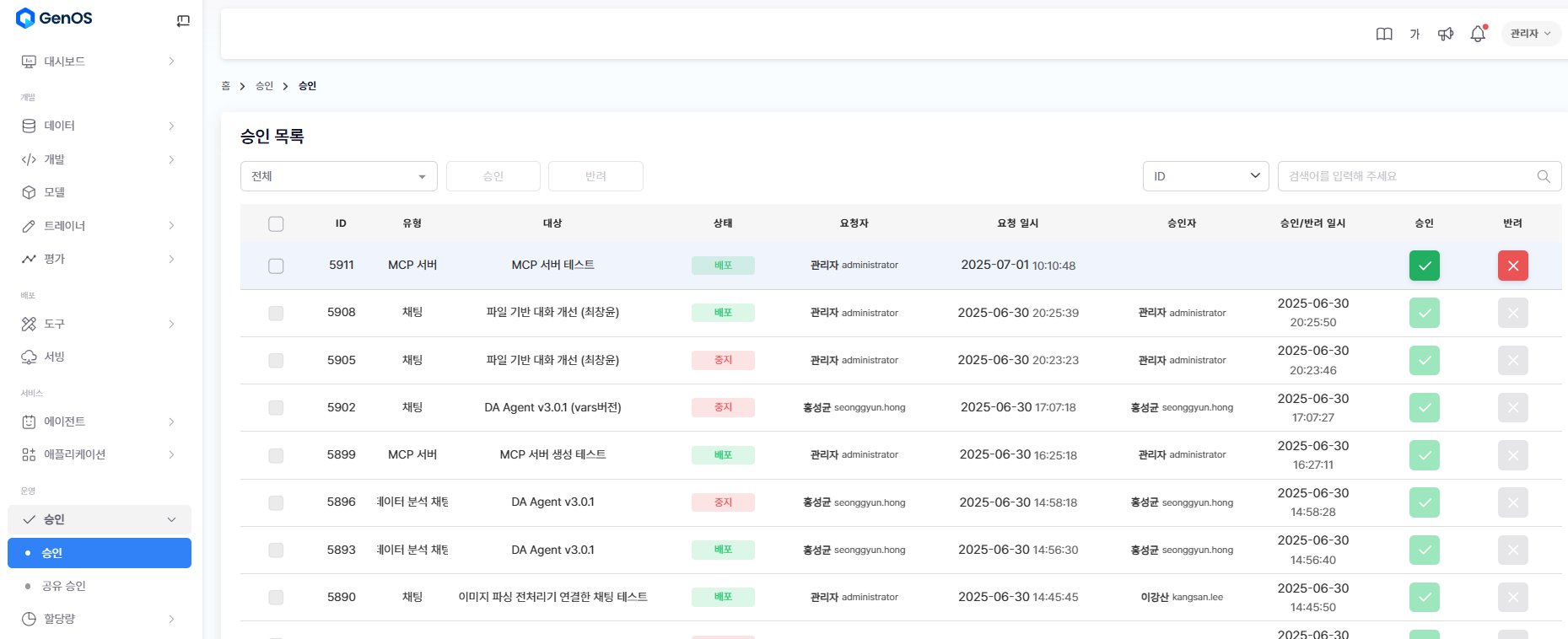Click the 승인 button above the table
1568x639 pixels.
493,176
